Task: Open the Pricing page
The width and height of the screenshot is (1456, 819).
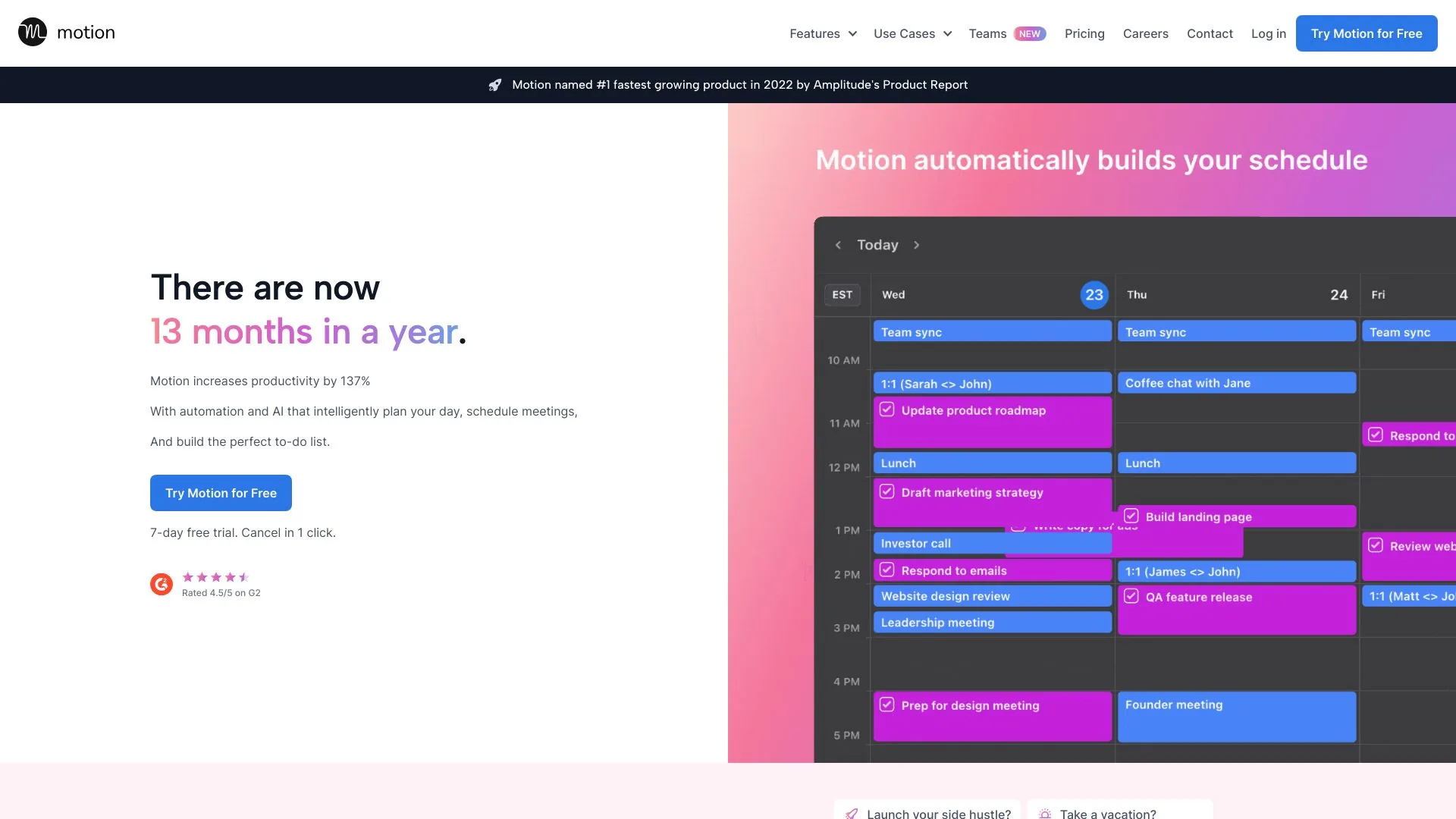Action: [1084, 33]
